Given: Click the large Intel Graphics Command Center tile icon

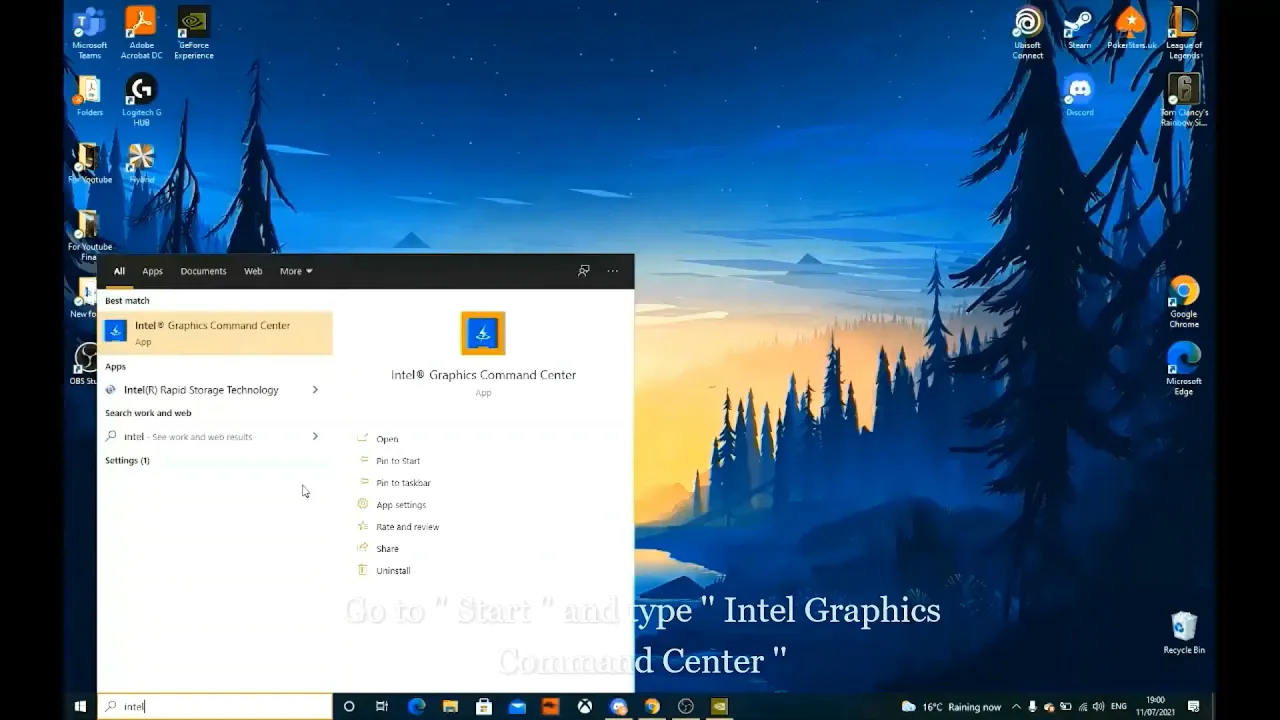Looking at the screenshot, I should tap(483, 333).
